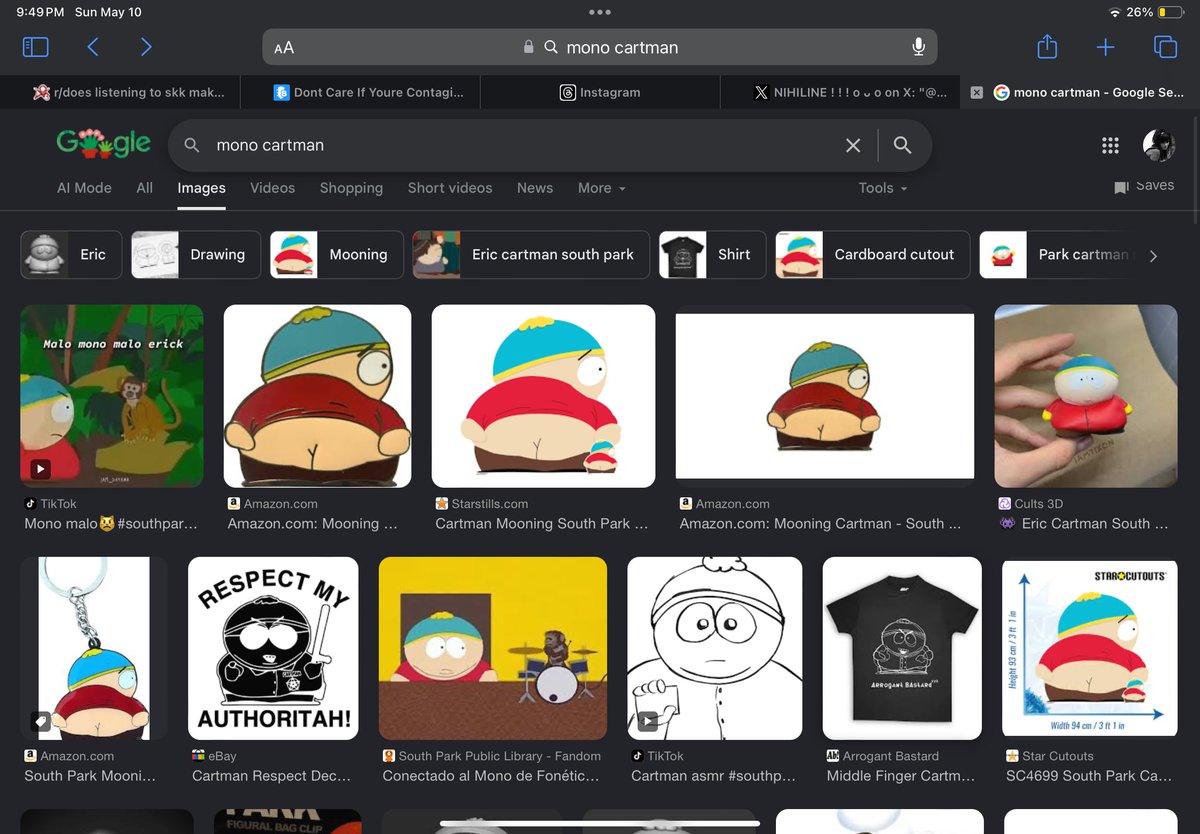Expand the Tools dropdown
The width and height of the screenshot is (1200, 834).
[883, 188]
